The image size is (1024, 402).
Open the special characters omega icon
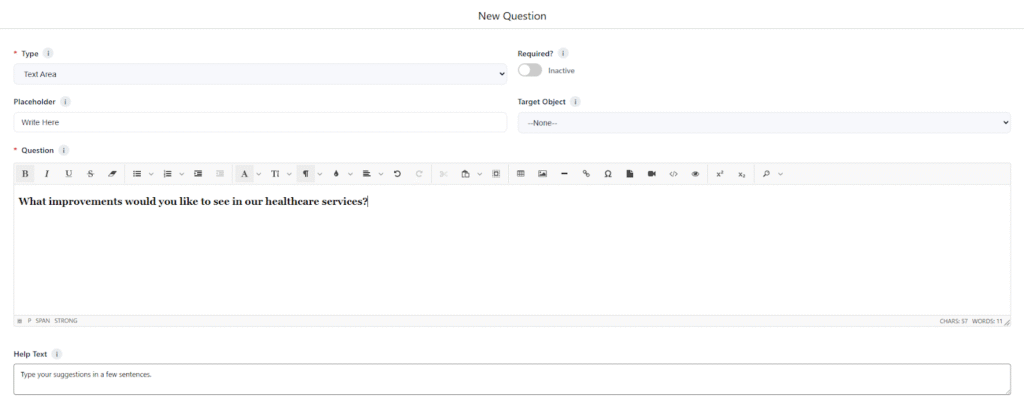608,174
